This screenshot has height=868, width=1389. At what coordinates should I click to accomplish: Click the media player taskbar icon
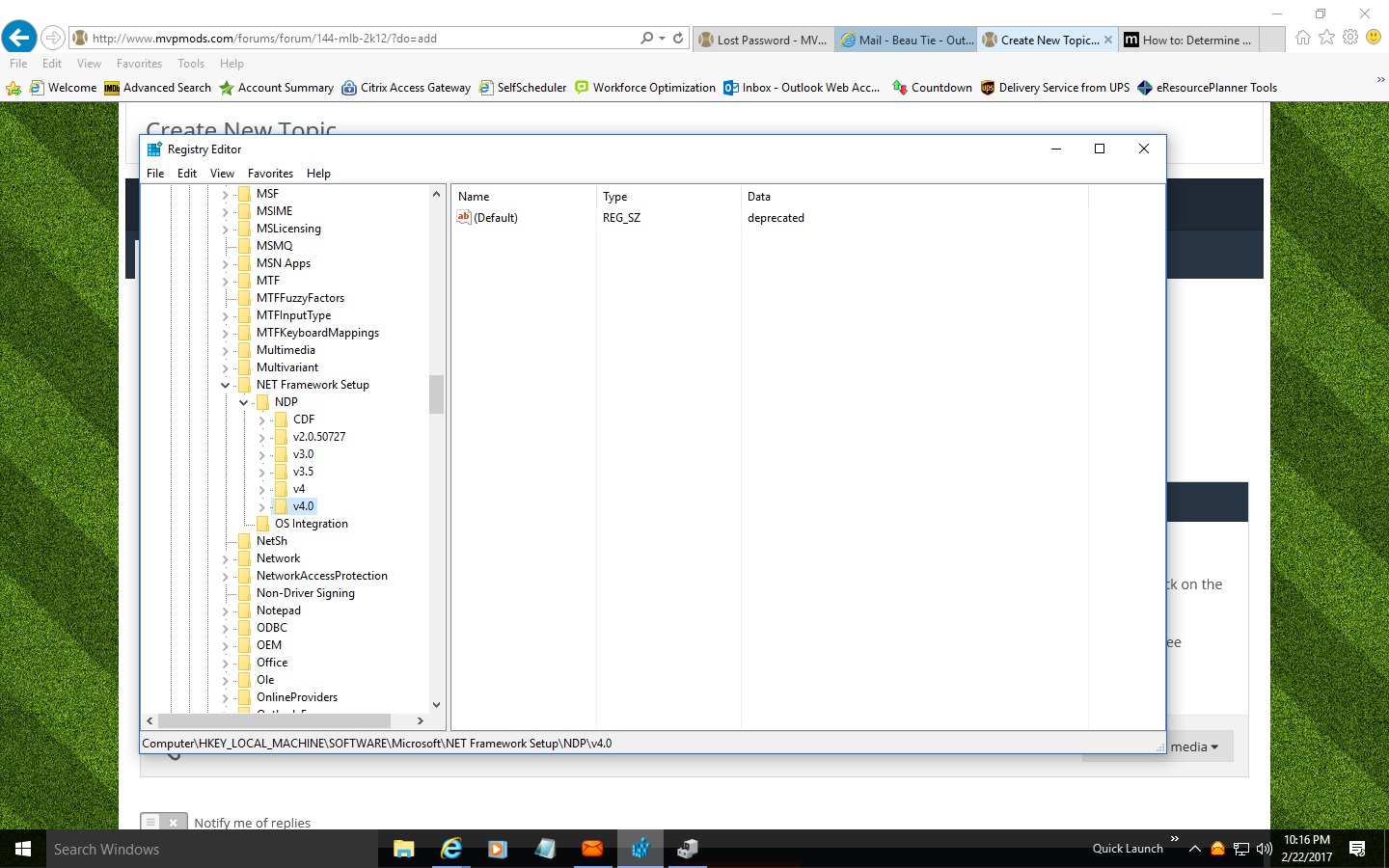click(498, 849)
